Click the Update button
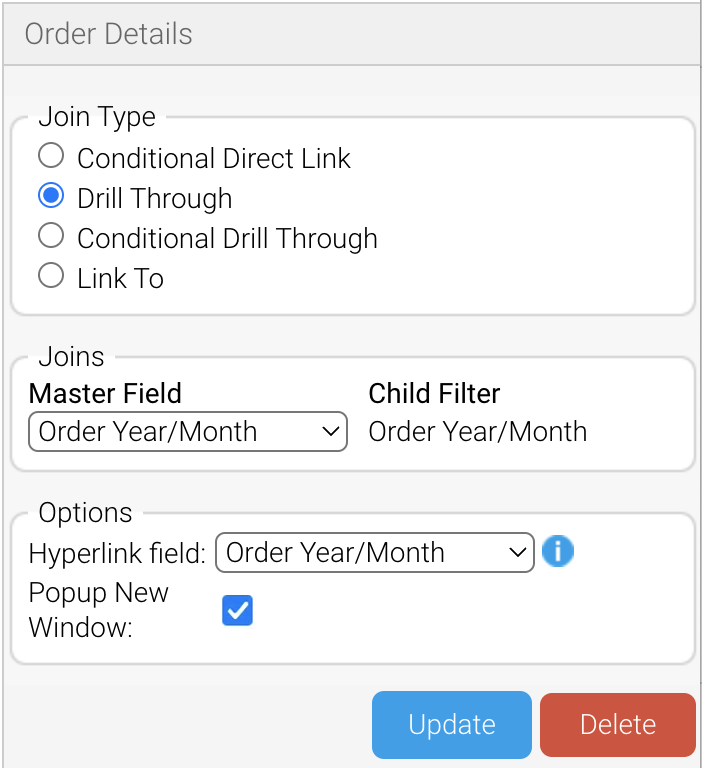The height and width of the screenshot is (768, 702). click(x=452, y=725)
